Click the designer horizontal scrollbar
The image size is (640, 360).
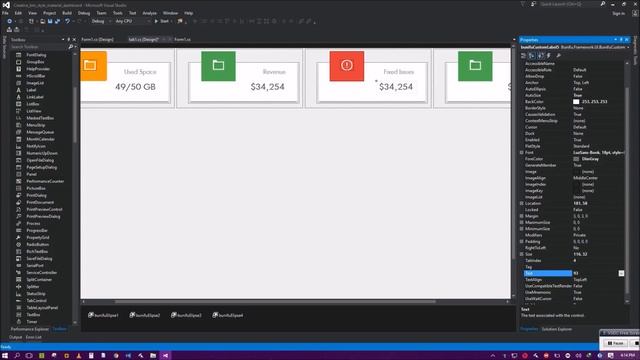tap(276, 302)
